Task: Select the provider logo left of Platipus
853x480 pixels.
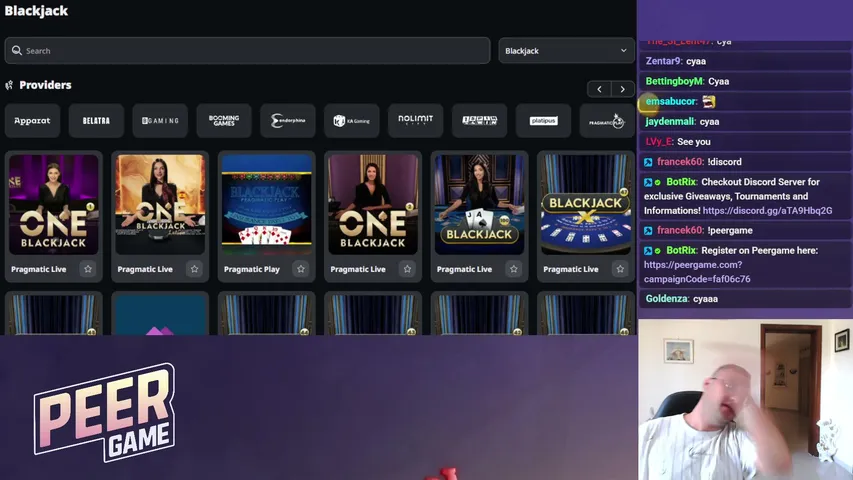Action: coord(479,121)
